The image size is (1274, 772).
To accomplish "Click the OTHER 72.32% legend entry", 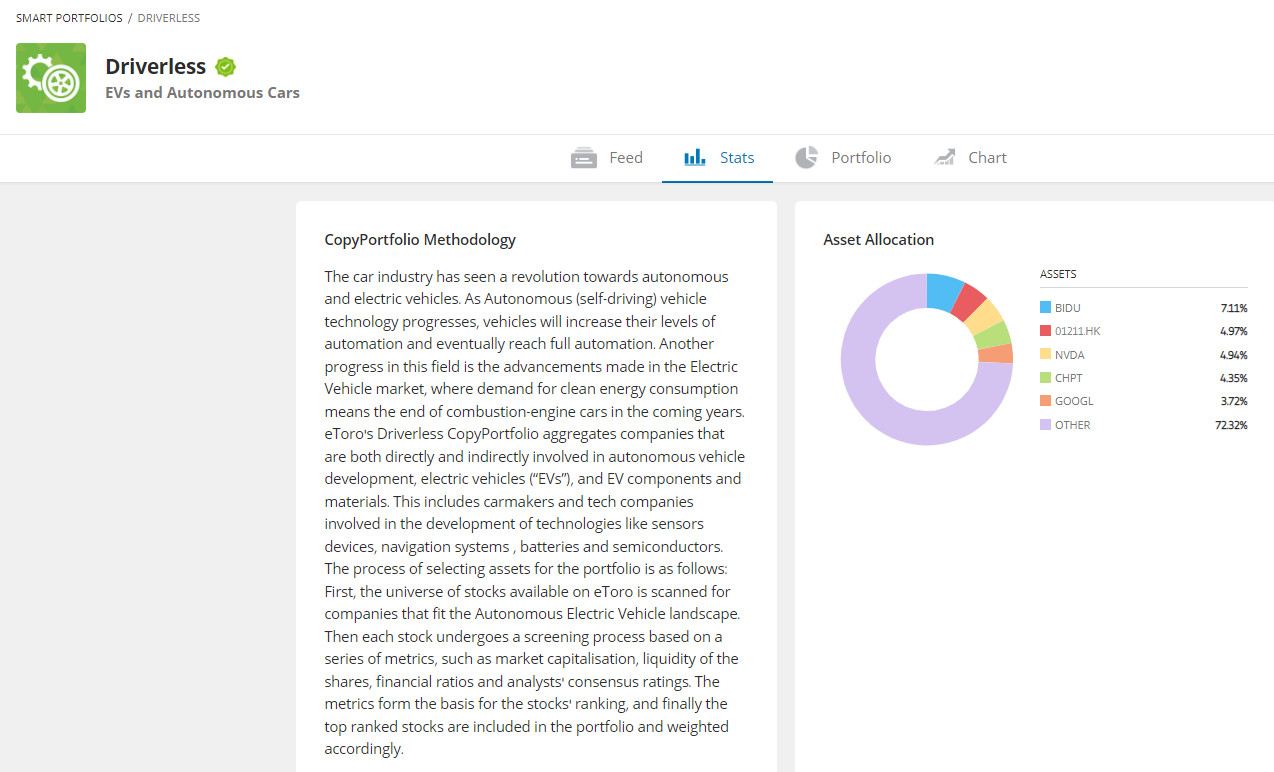I will tap(1144, 425).
